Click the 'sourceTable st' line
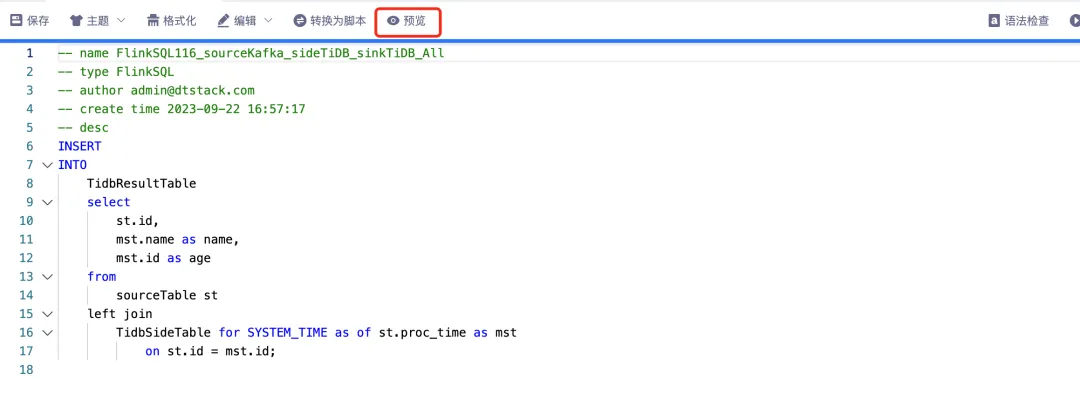The image size is (1080, 407). pyautogui.click(x=167, y=295)
